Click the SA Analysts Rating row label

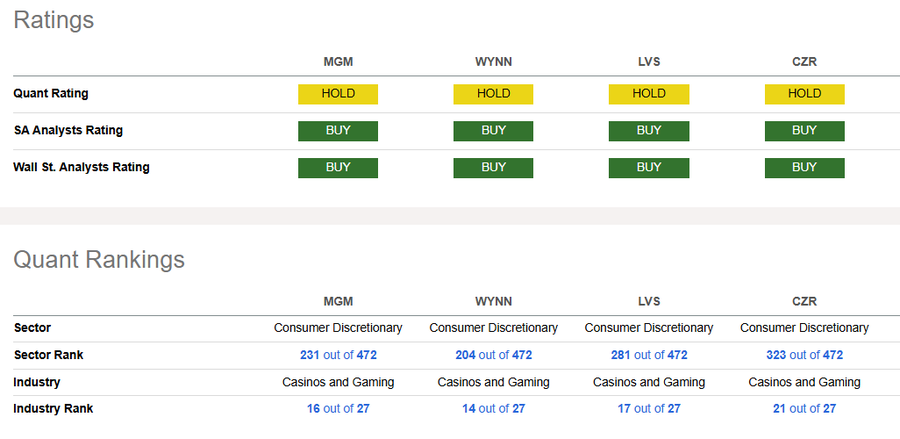68,131
